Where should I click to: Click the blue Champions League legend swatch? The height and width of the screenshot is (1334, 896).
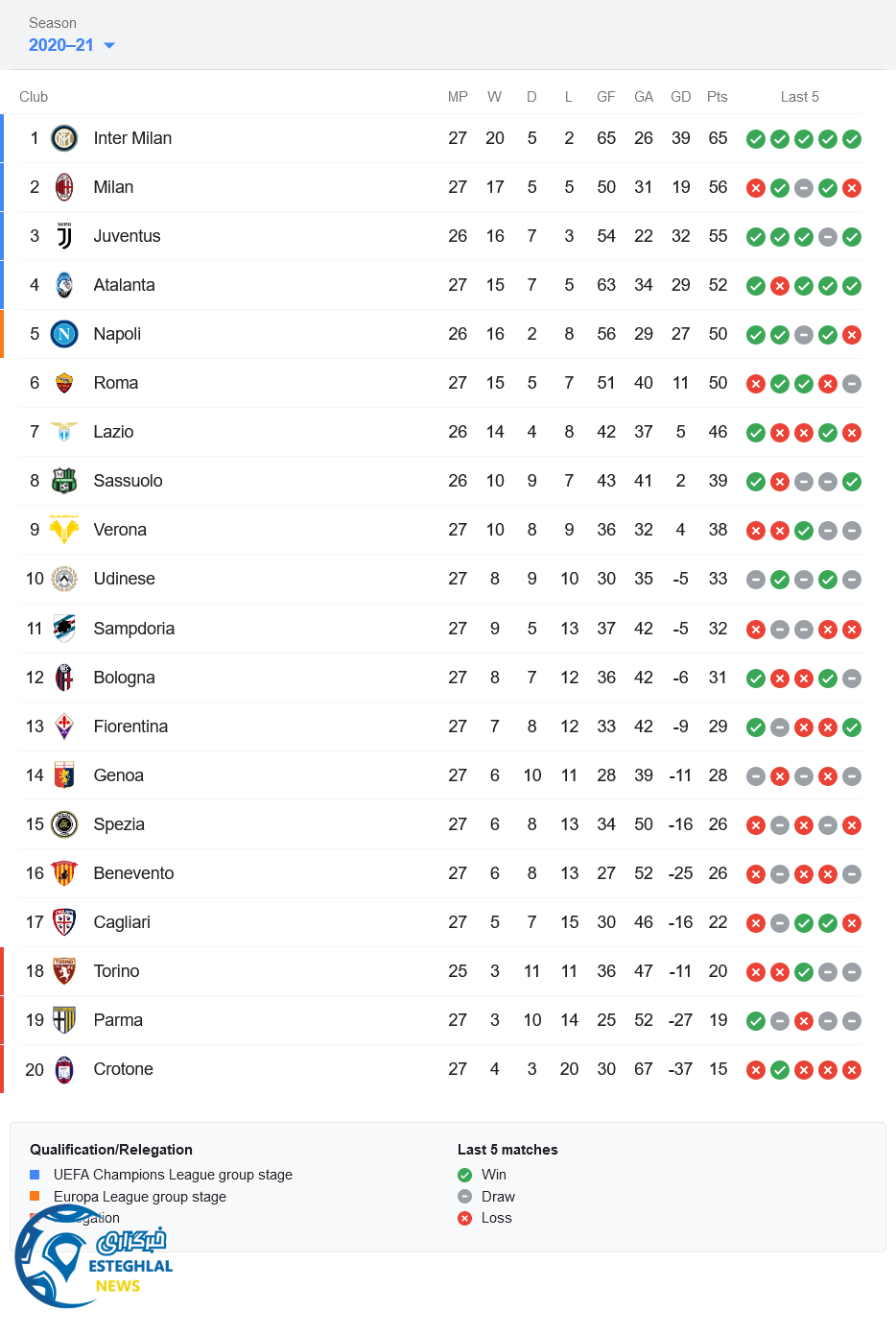pyautogui.click(x=35, y=1175)
